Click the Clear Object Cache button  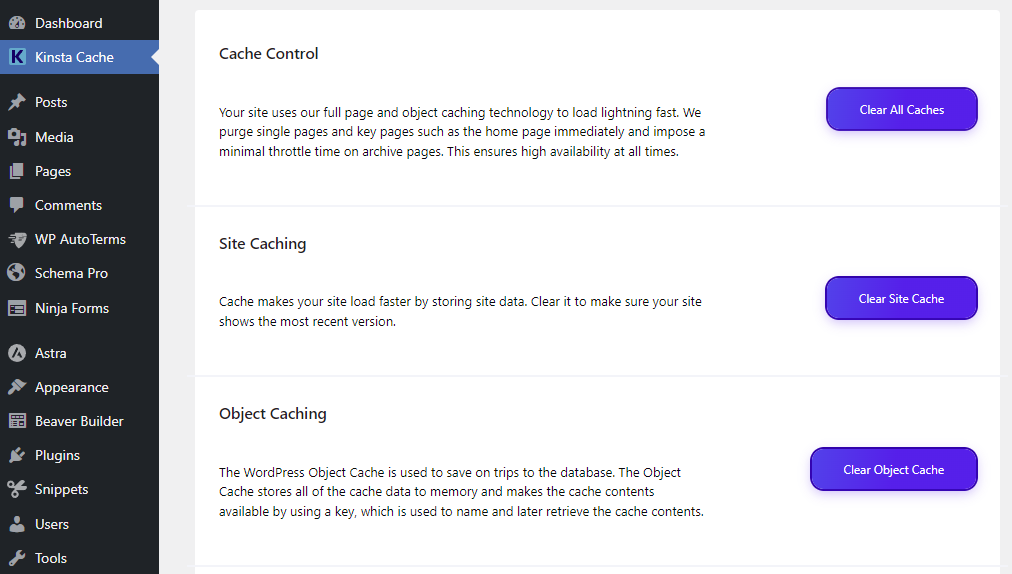point(894,469)
